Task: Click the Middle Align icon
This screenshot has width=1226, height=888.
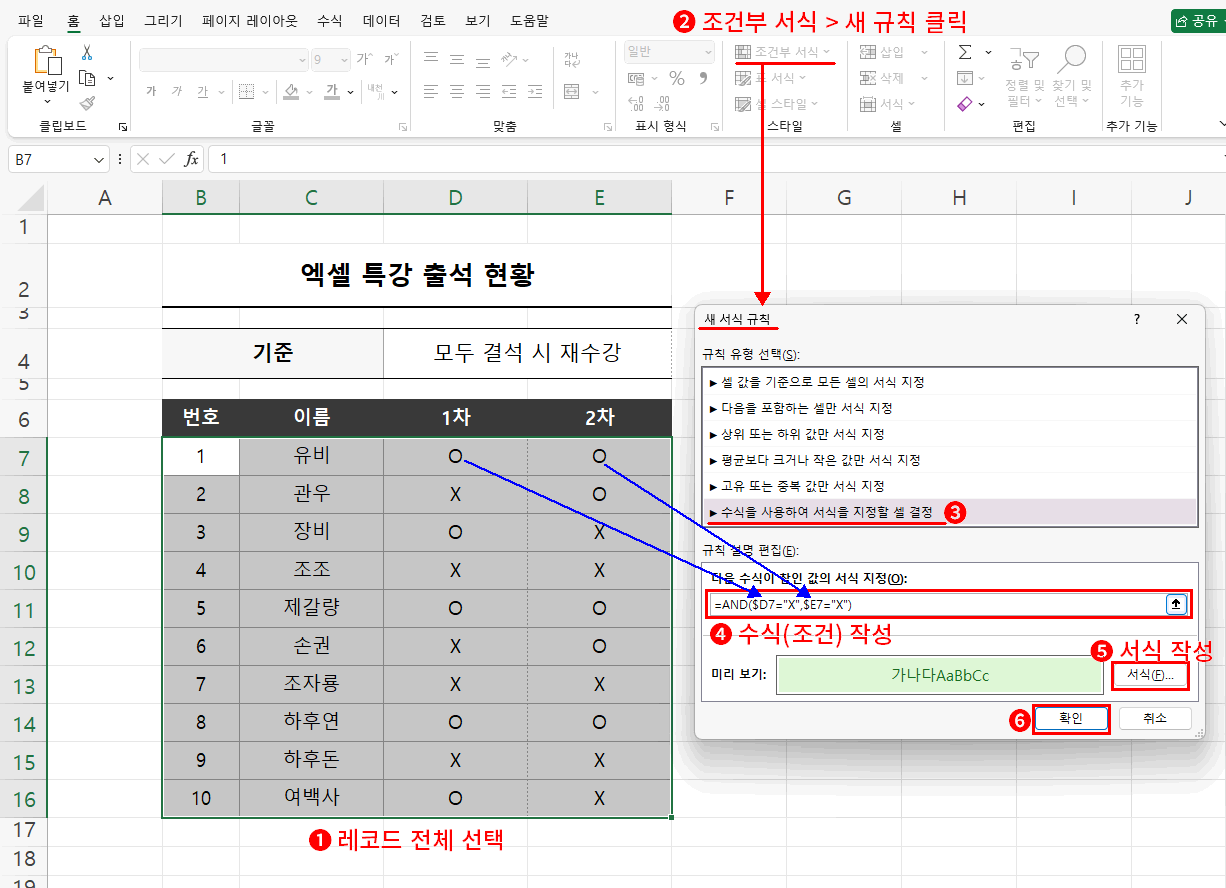Action: (457, 59)
